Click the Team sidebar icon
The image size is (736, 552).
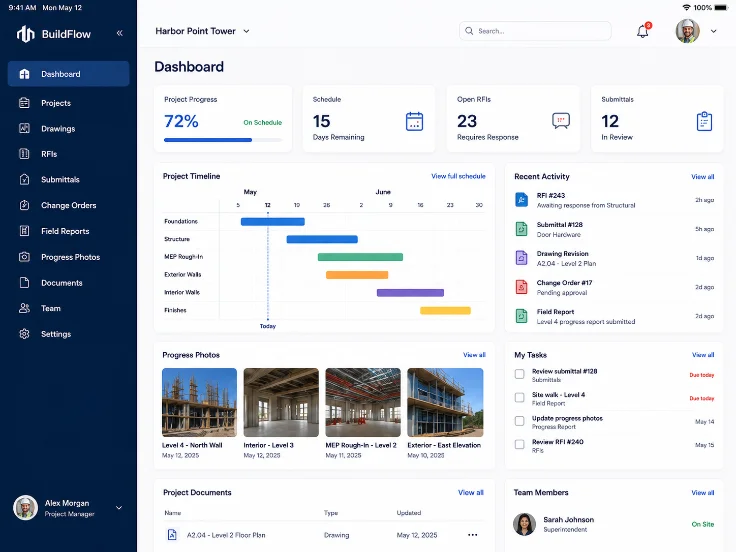pos(24,308)
